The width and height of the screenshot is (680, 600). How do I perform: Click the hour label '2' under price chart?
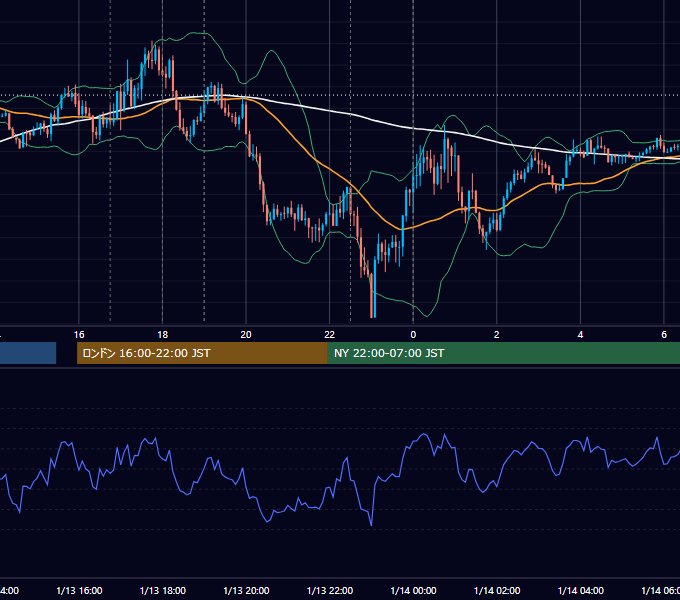497,335
